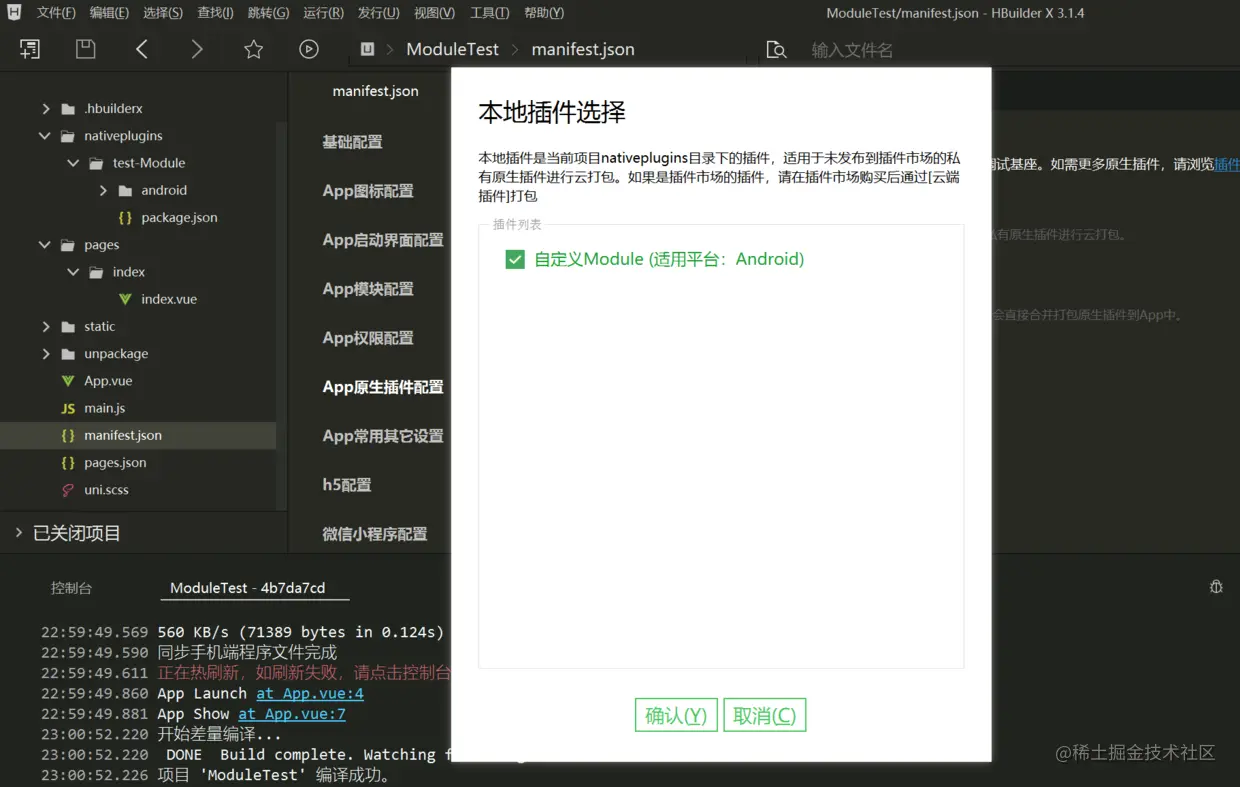Click the file search magnifier icon
The height and width of the screenshot is (787, 1240).
[776, 50]
